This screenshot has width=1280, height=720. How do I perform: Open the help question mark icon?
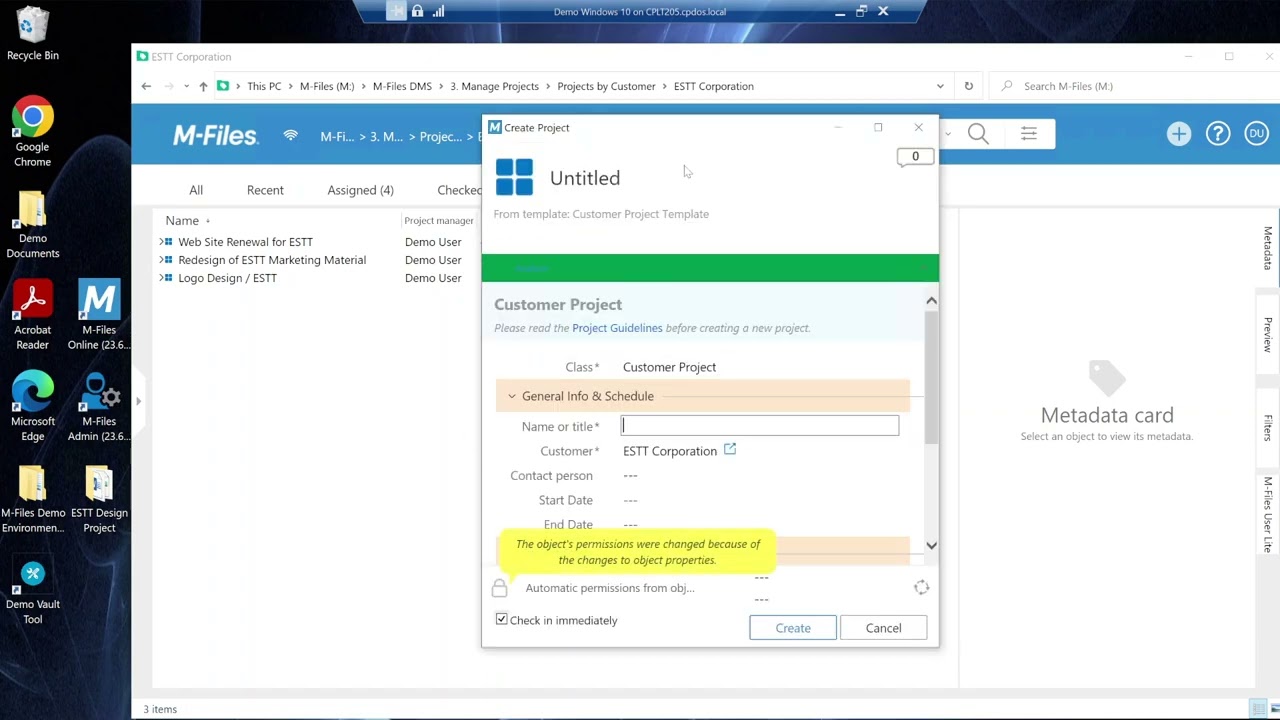pos(1218,134)
